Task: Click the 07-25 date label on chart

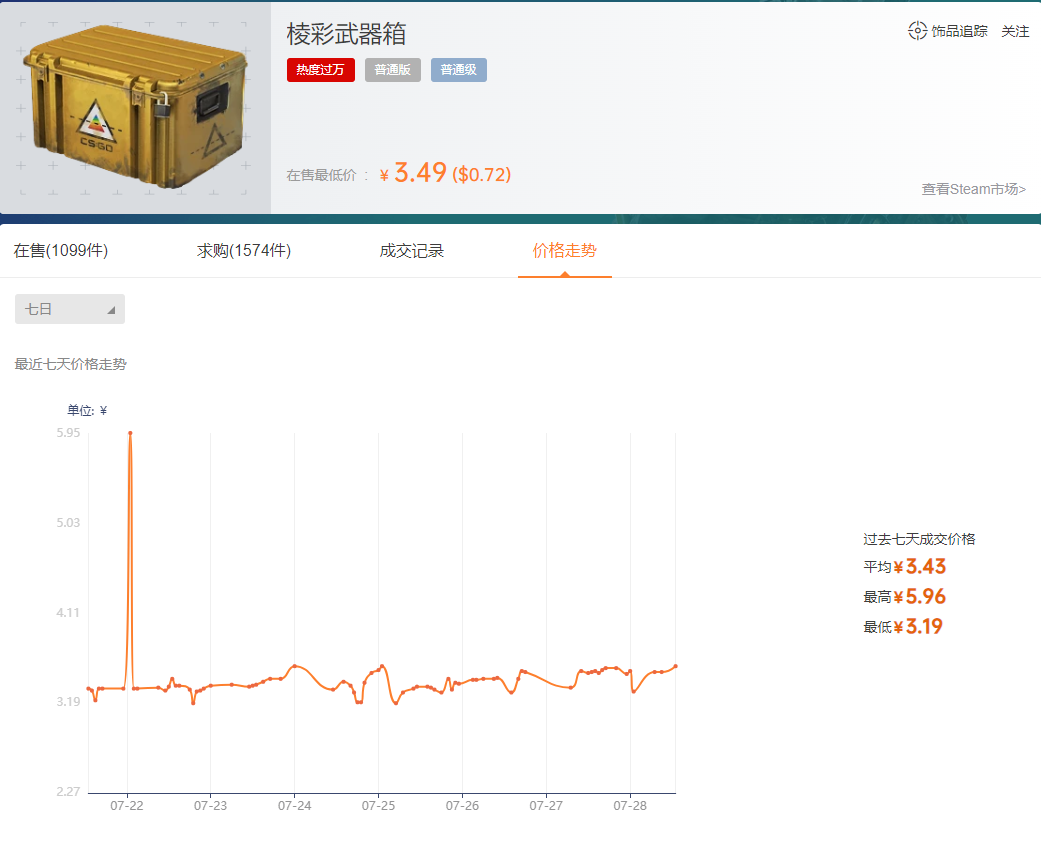Action: pos(378,804)
